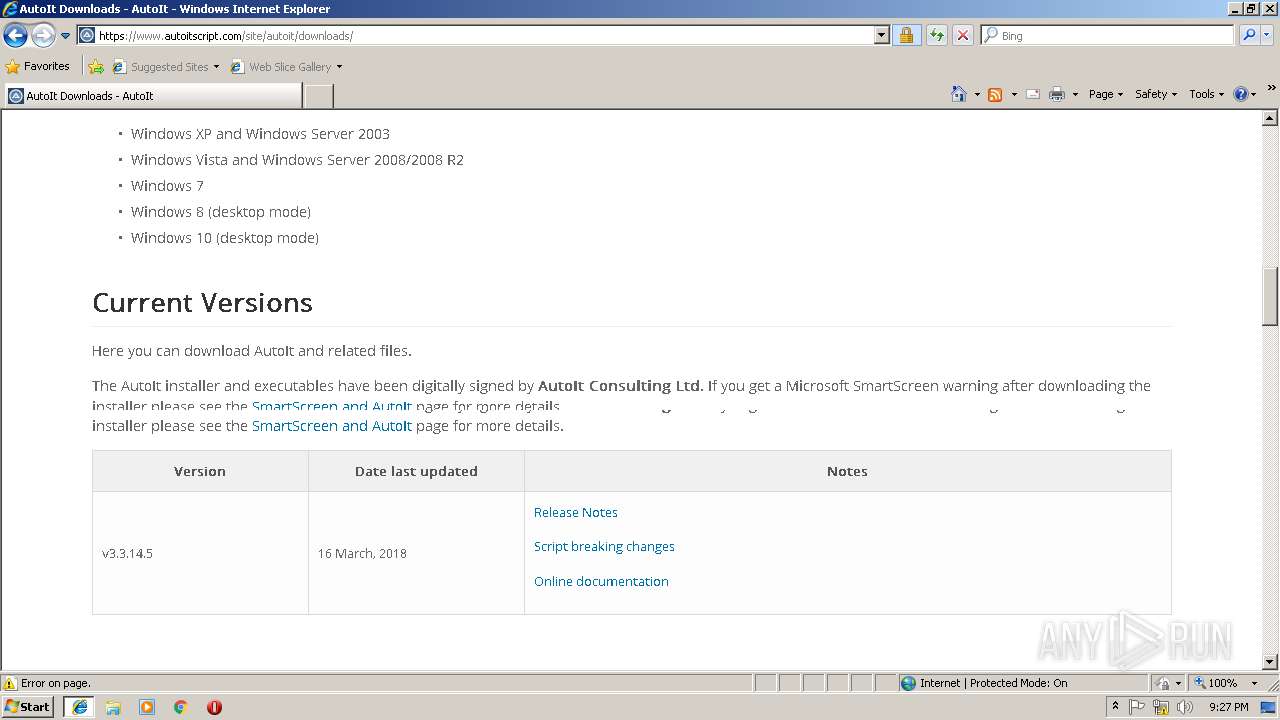Click the Forward navigation arrow
Image resolution: width=1280 pixels, height=720 pixels.
[x=43, y=36]
